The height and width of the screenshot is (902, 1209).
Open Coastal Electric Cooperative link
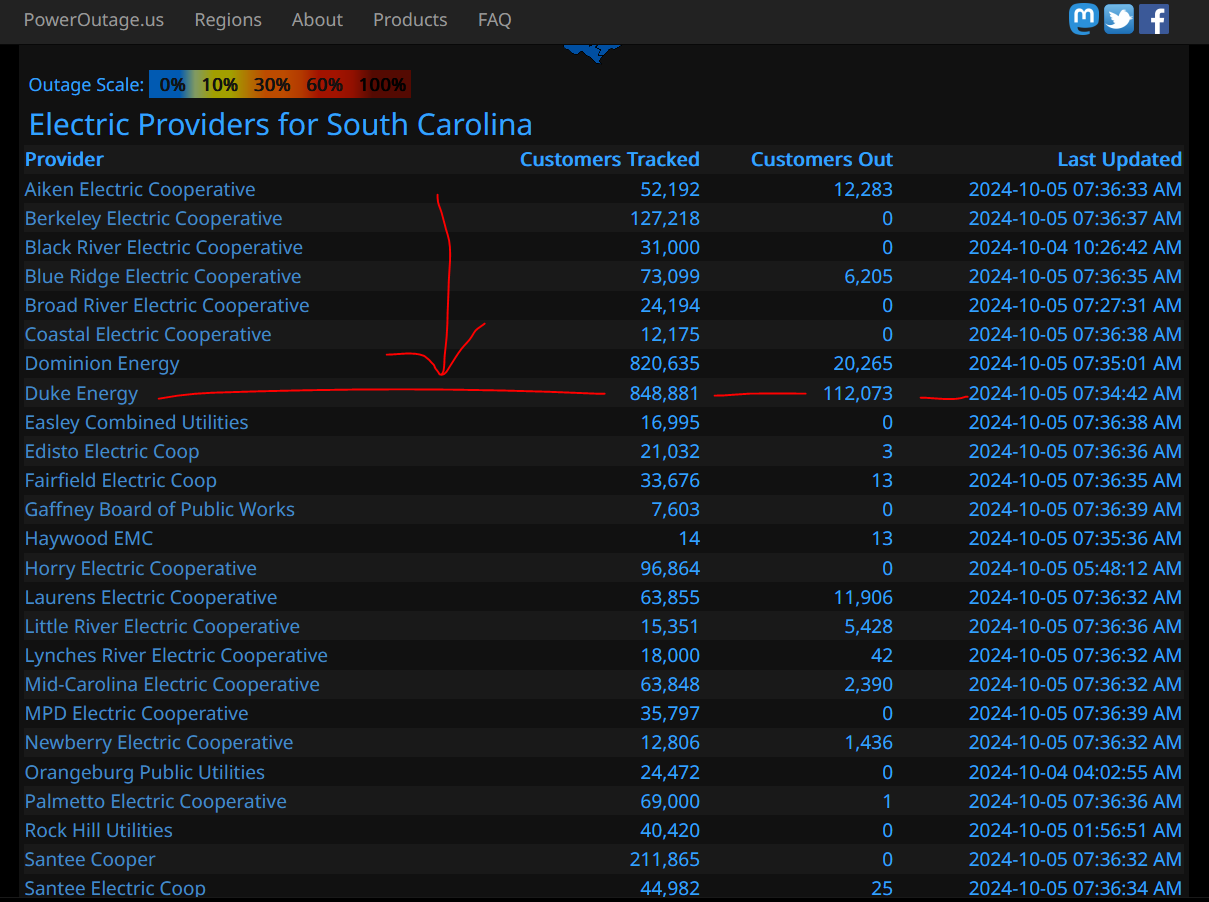pos(148,334)
